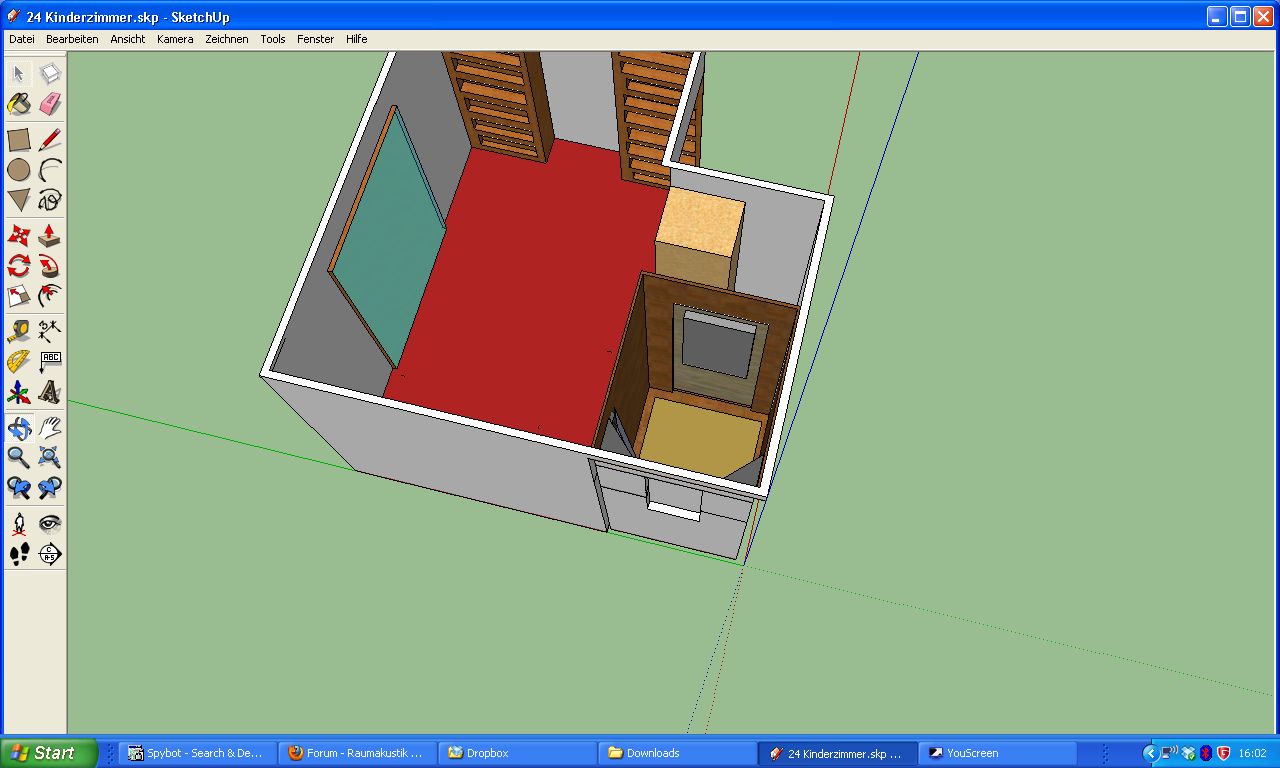Switch to Forum - Raumakustik Firefox window
This screenshot has width=1280, height=768.
[357, 753]
